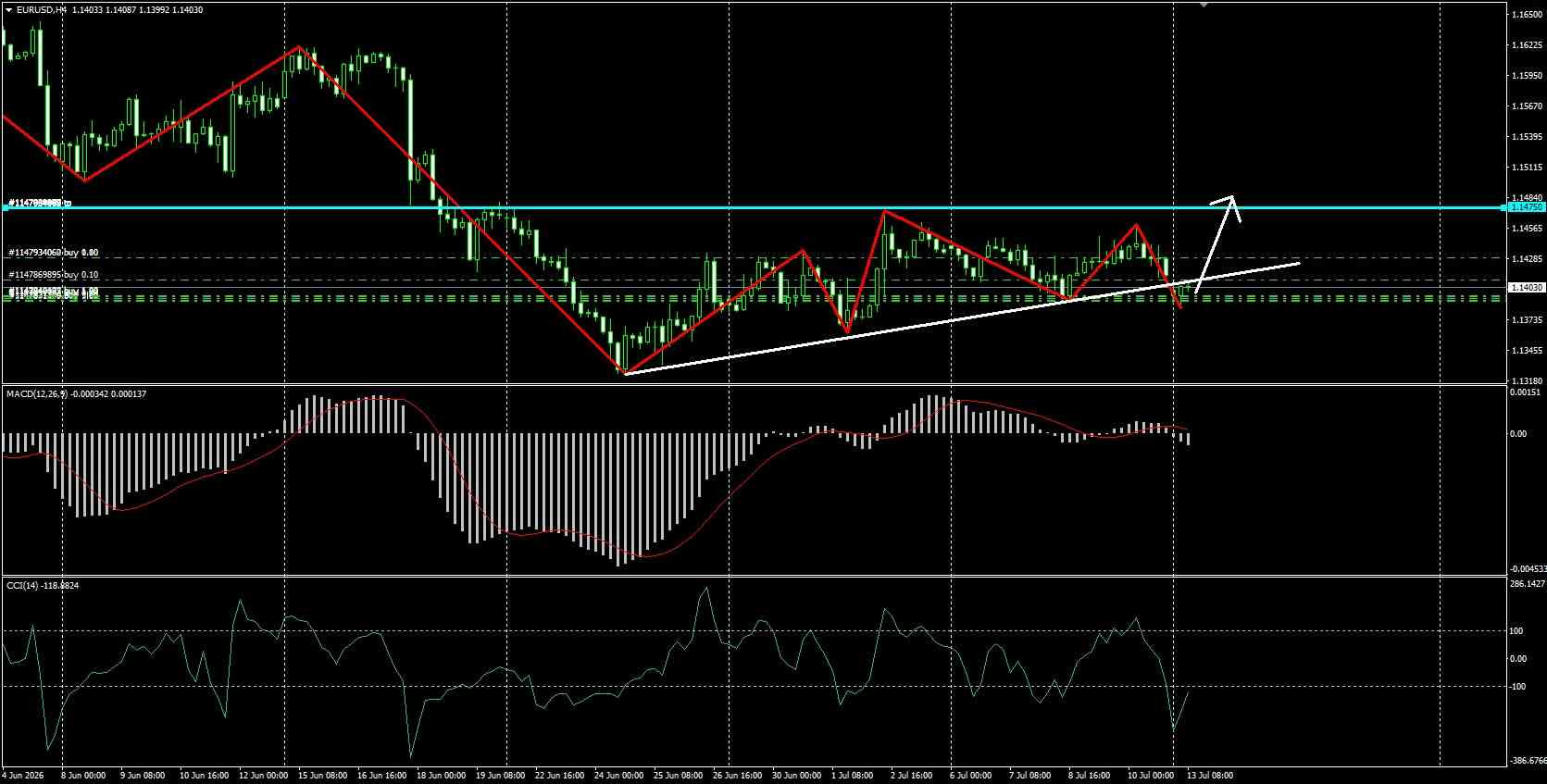Click price scale value 1.15950
1547x784 pixels.
[x=1527, y=76]
